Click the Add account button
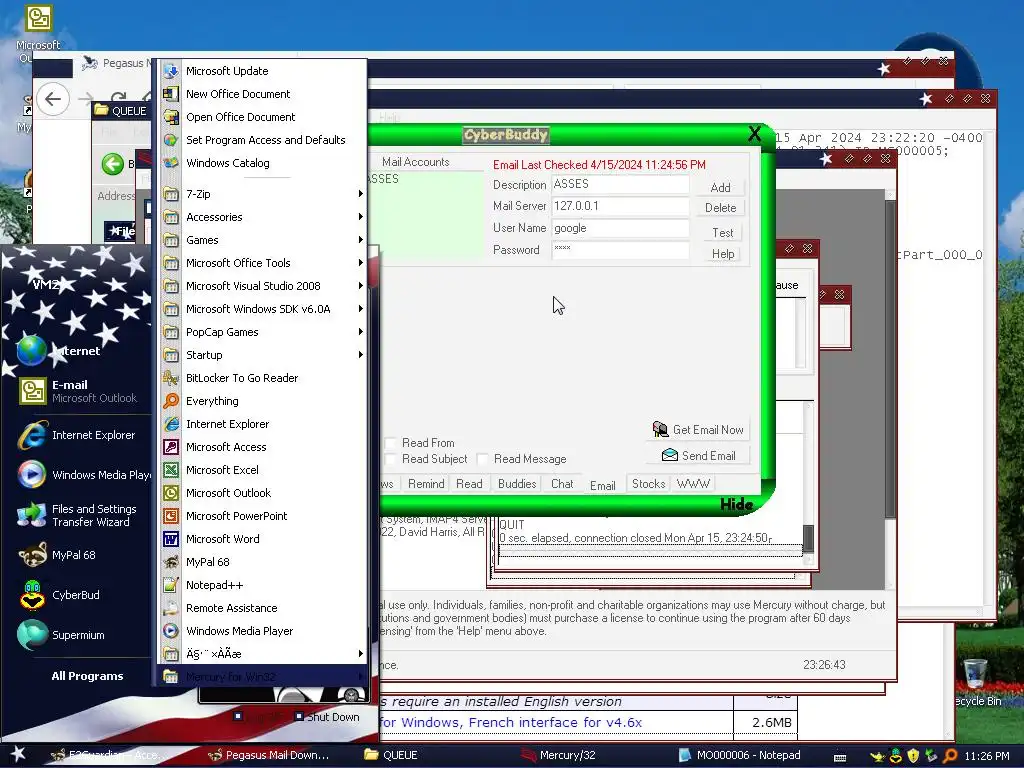The height and width of the screenshot is (768, 1024). 720,187
